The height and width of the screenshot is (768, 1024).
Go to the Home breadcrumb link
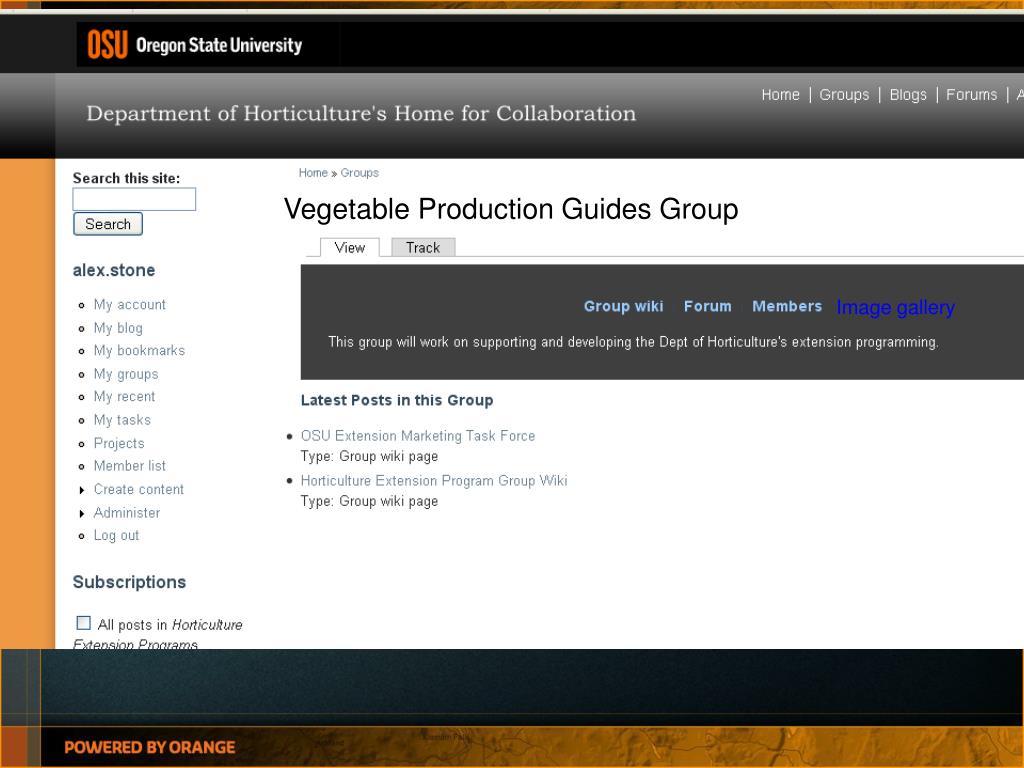[313, 173]
